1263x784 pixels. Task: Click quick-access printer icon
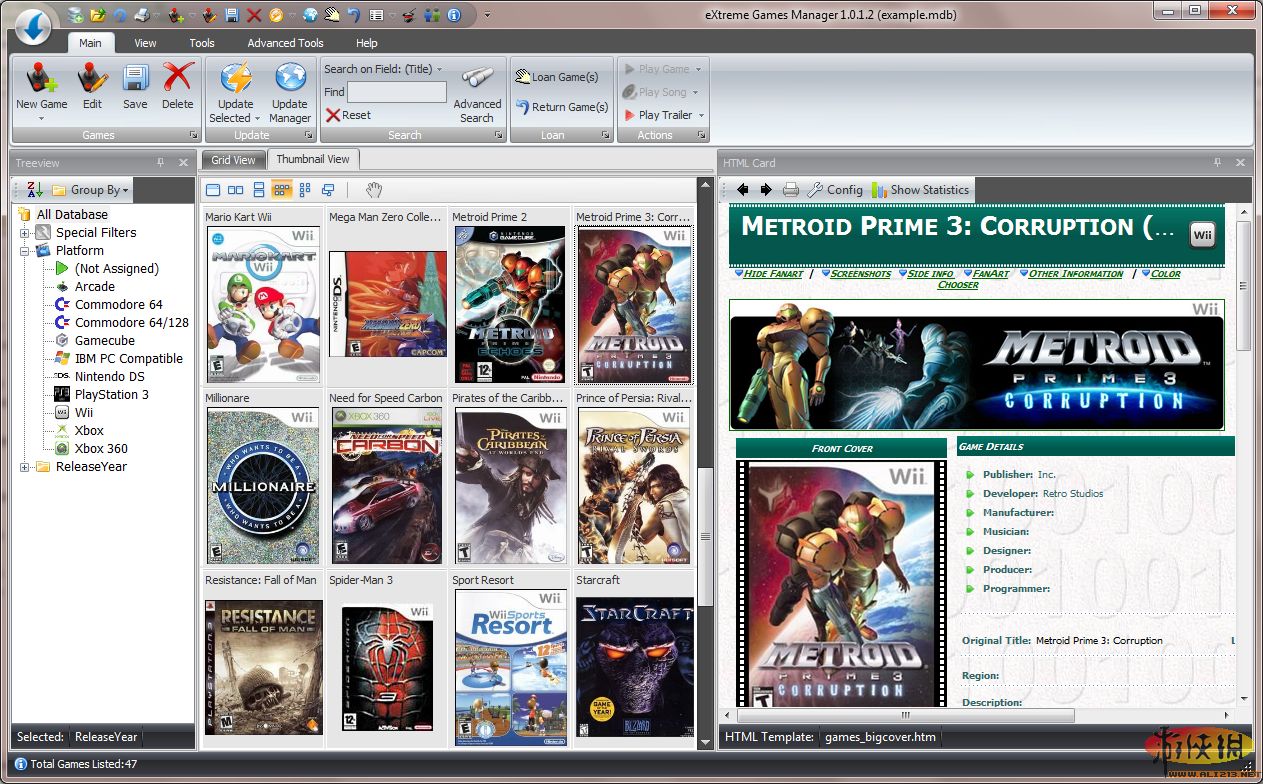click(x=141, y=15)
